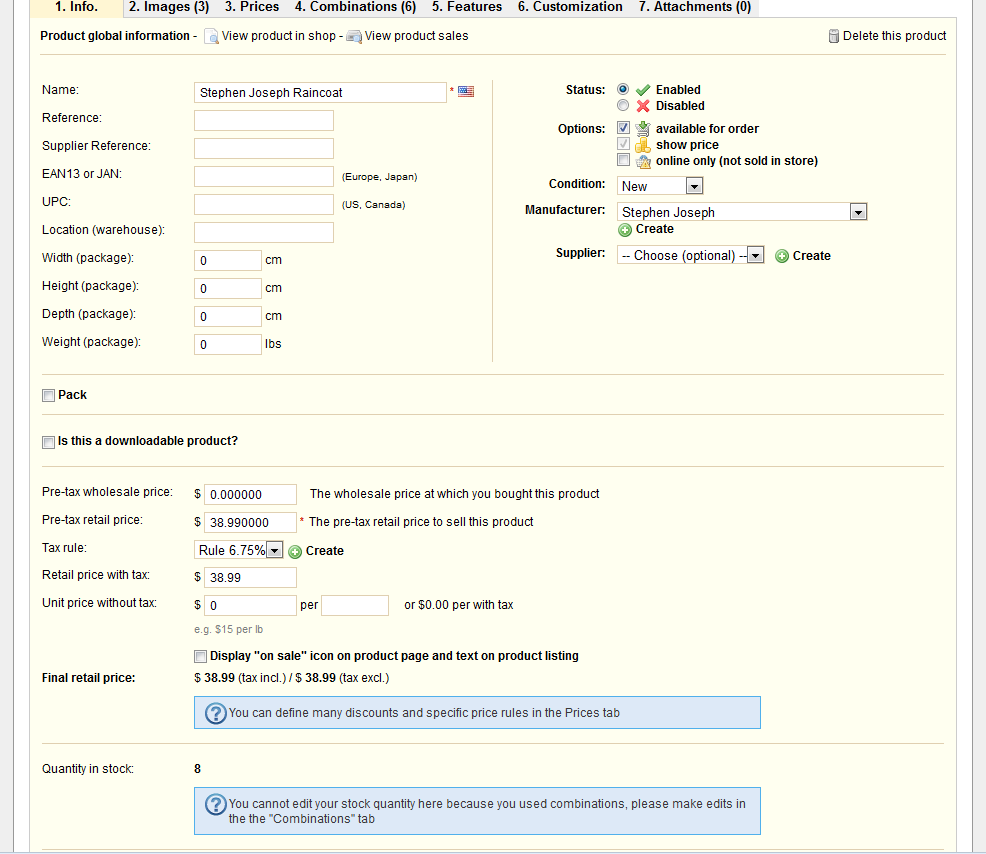Click green plus icon under Manufacturer
This screenshot has height=854, width=986.
(x=624, y=230)
